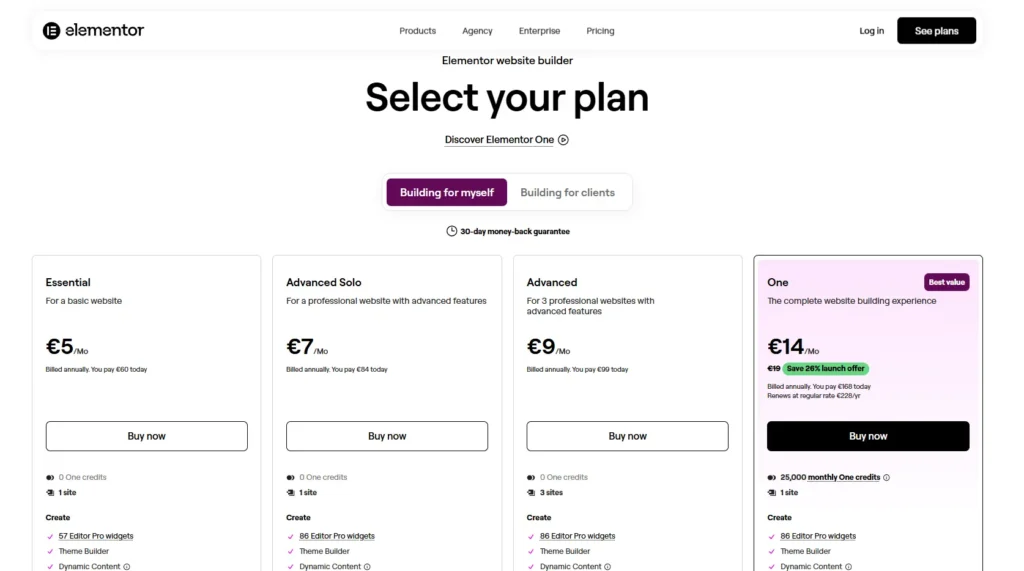Click the Elementor logo icon

click(x=52, y=31)
